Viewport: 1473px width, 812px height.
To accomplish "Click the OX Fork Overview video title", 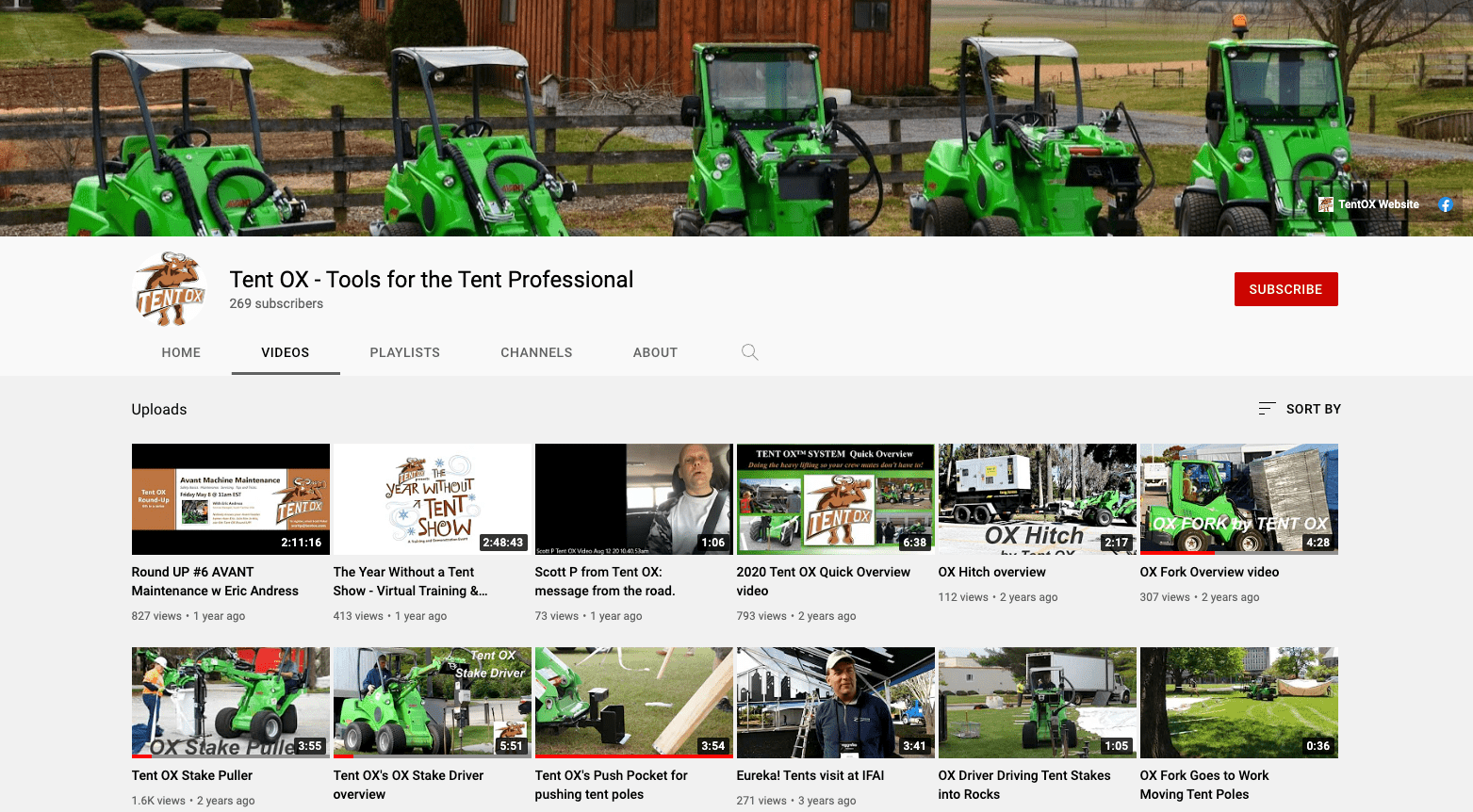I will 1209,572.
